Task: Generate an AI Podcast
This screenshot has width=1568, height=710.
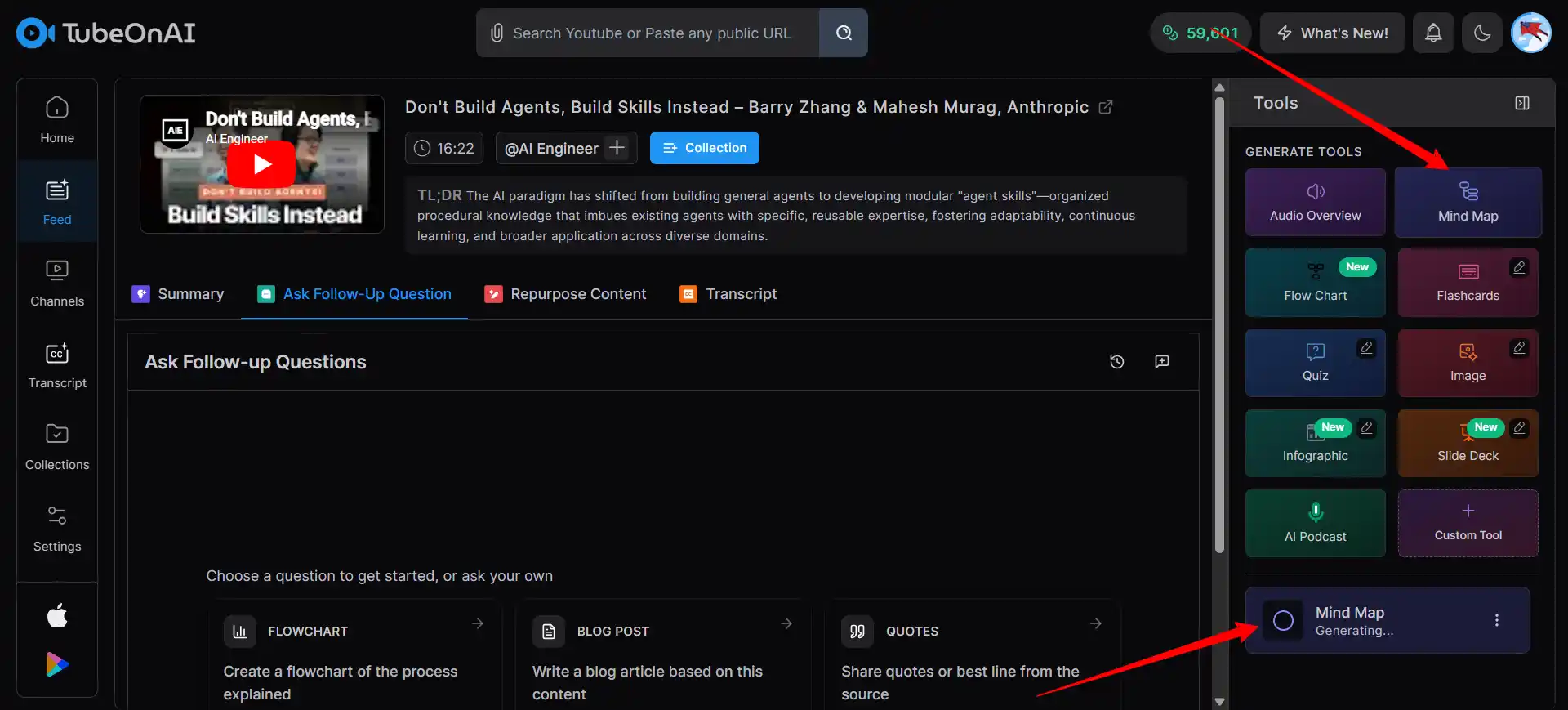Action: coord(1316,523)
